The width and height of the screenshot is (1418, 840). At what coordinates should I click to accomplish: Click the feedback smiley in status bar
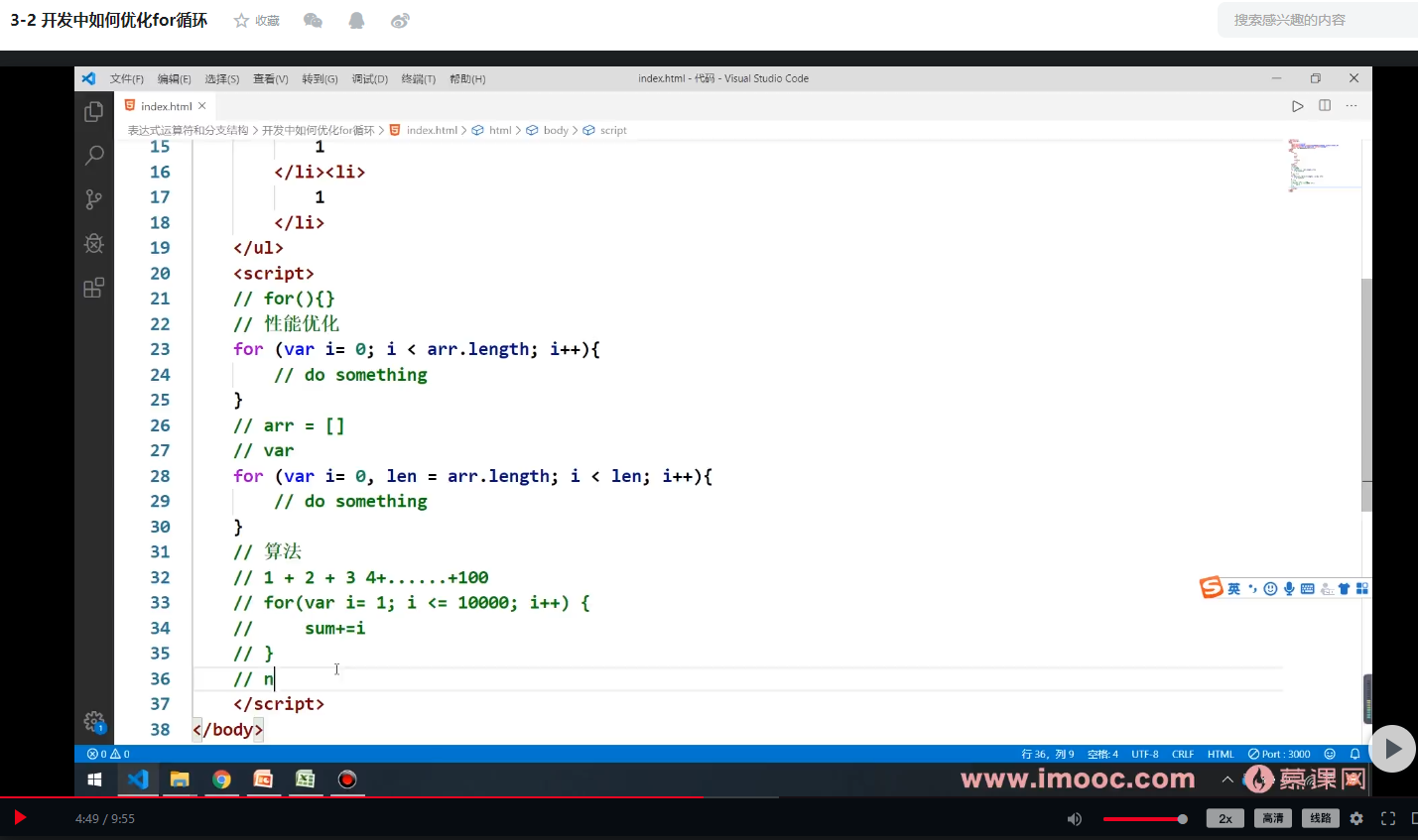[1330, 754]
